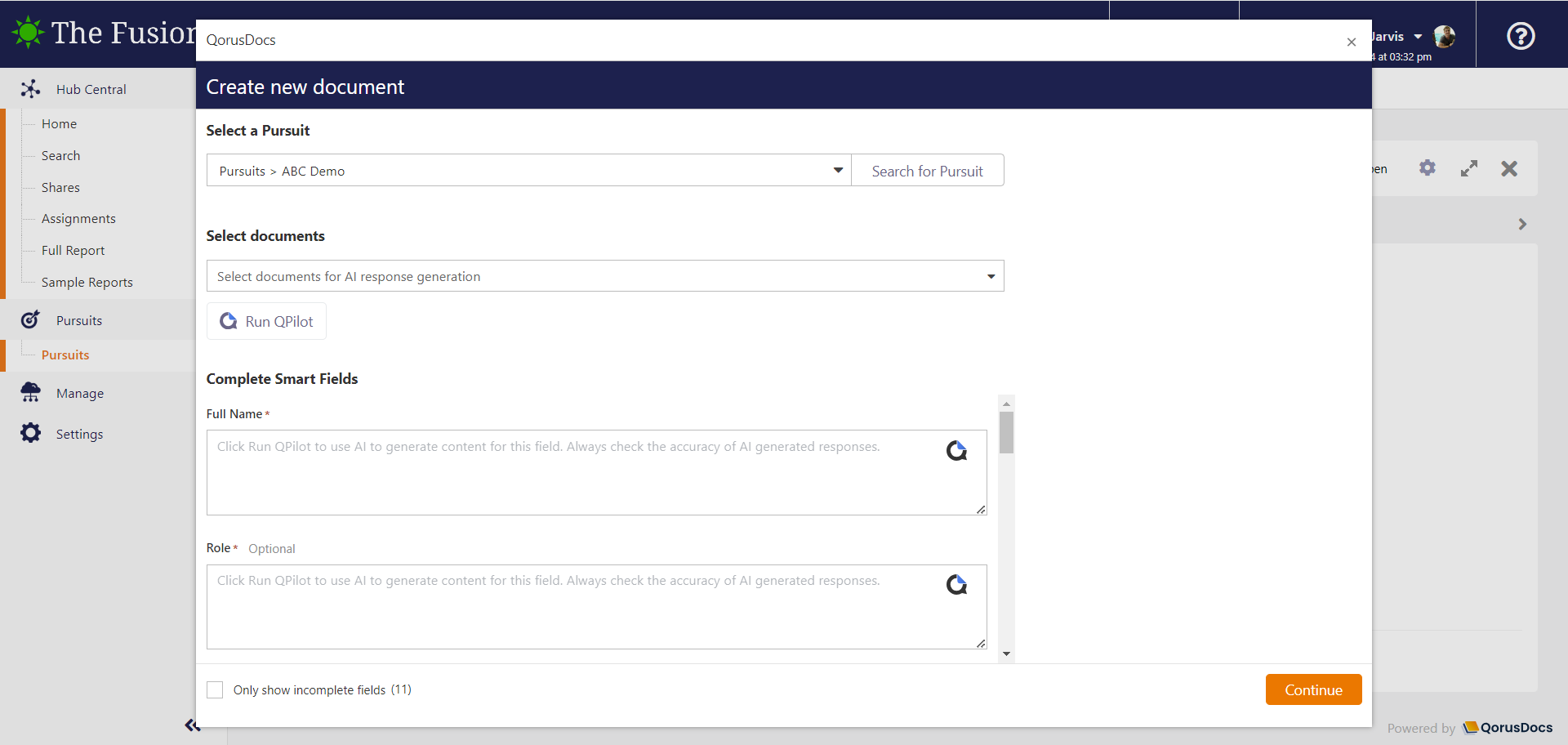
Task: Open Select documents for AI response dropdown
Action: click(605, 276)
